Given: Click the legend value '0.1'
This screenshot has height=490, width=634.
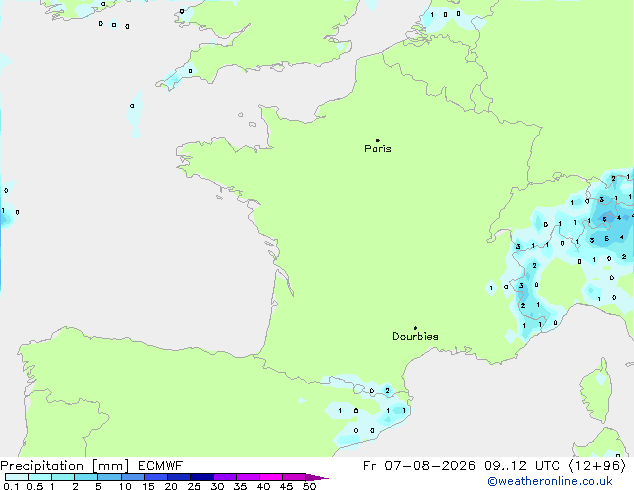Looking at the screenshot, I should pos(11,486).
